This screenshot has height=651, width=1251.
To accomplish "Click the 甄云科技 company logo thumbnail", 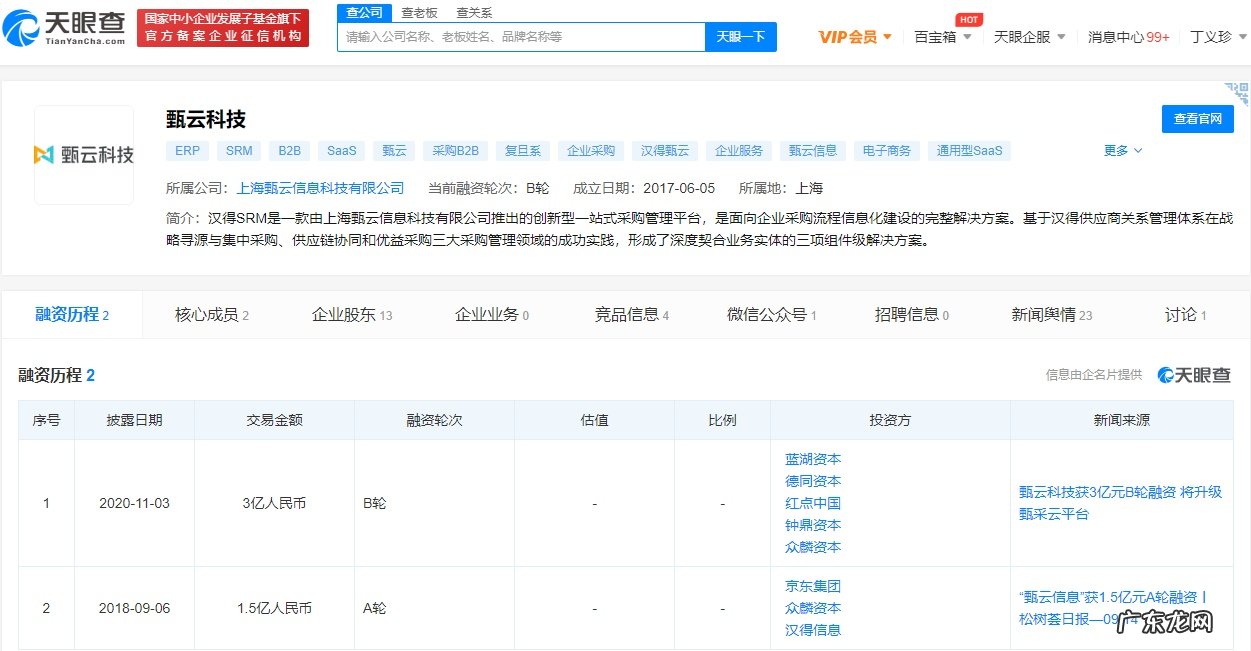I will (x=84, y=152).
